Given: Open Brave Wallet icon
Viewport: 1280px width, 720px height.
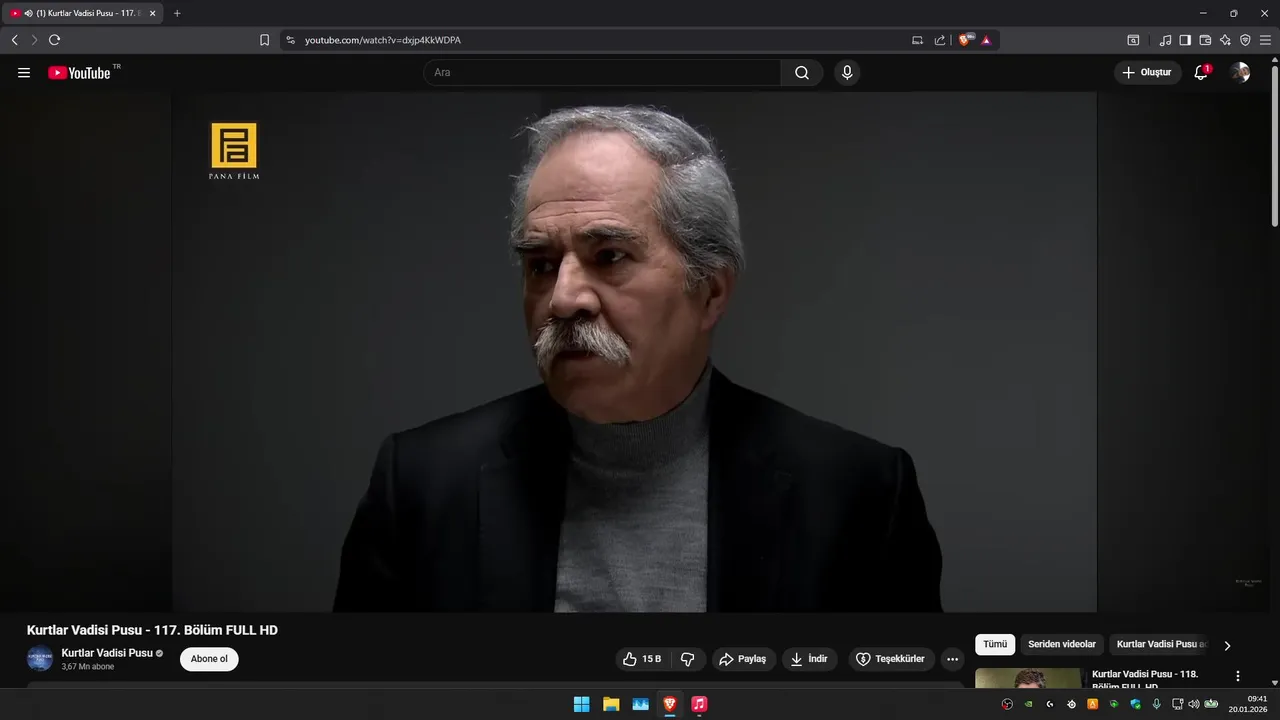Looking at the screenshot, I should pos(1205,40).
